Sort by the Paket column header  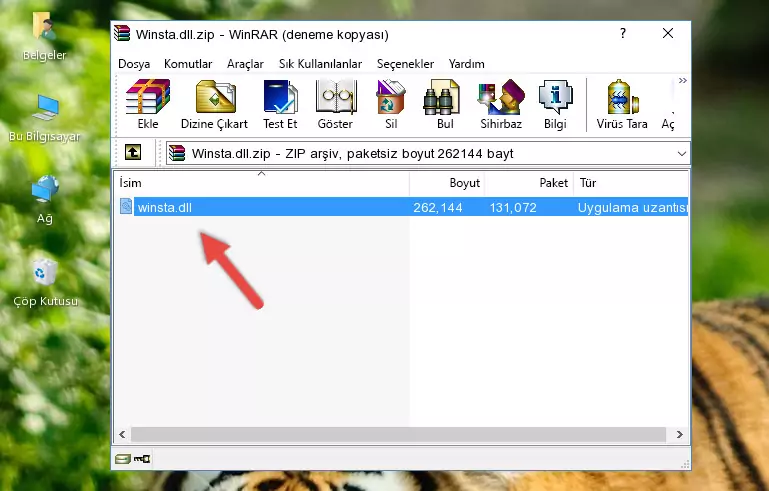click(x=529, y=183)
